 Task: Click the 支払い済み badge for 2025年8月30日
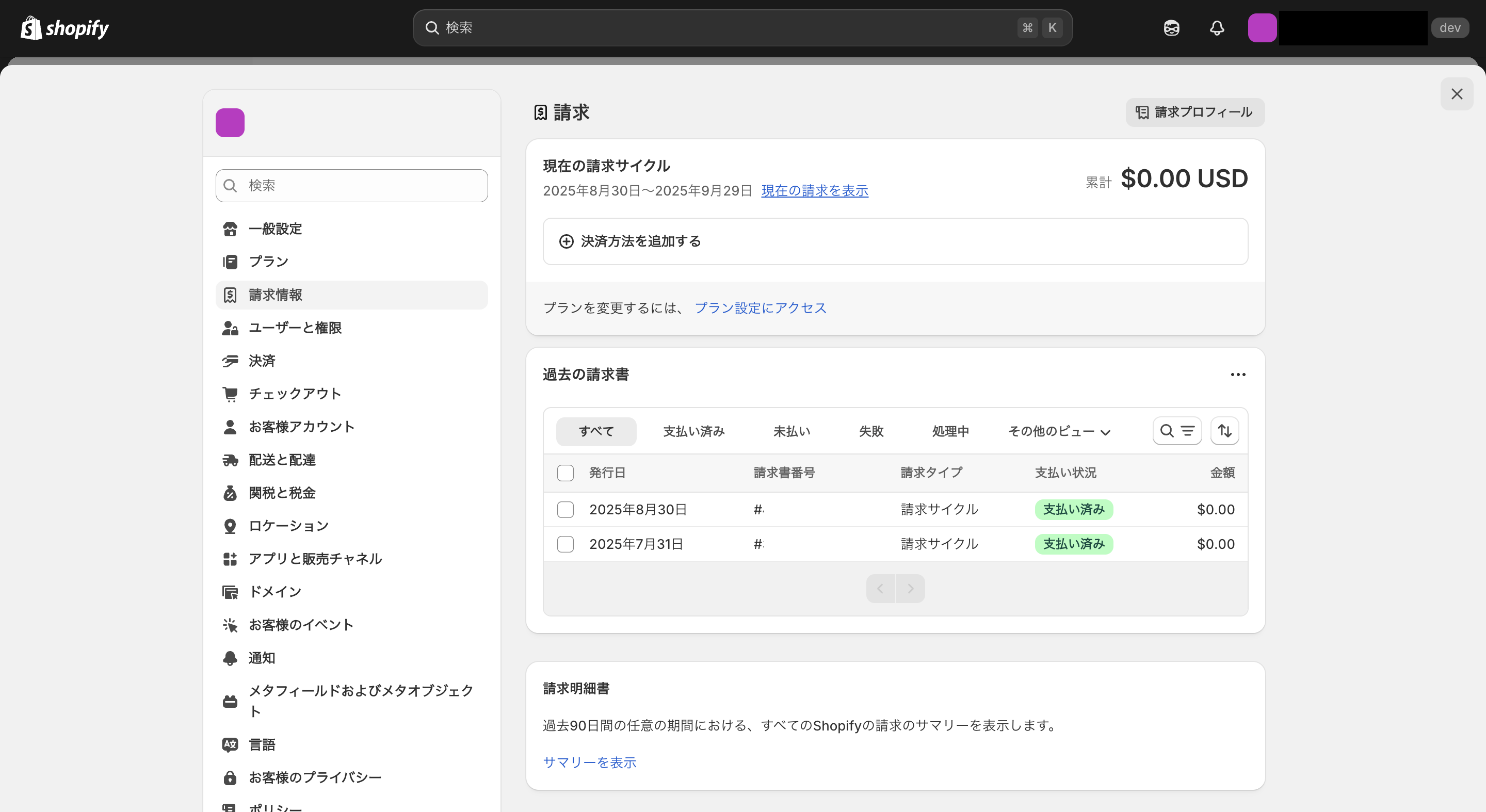pos(1074,510)
